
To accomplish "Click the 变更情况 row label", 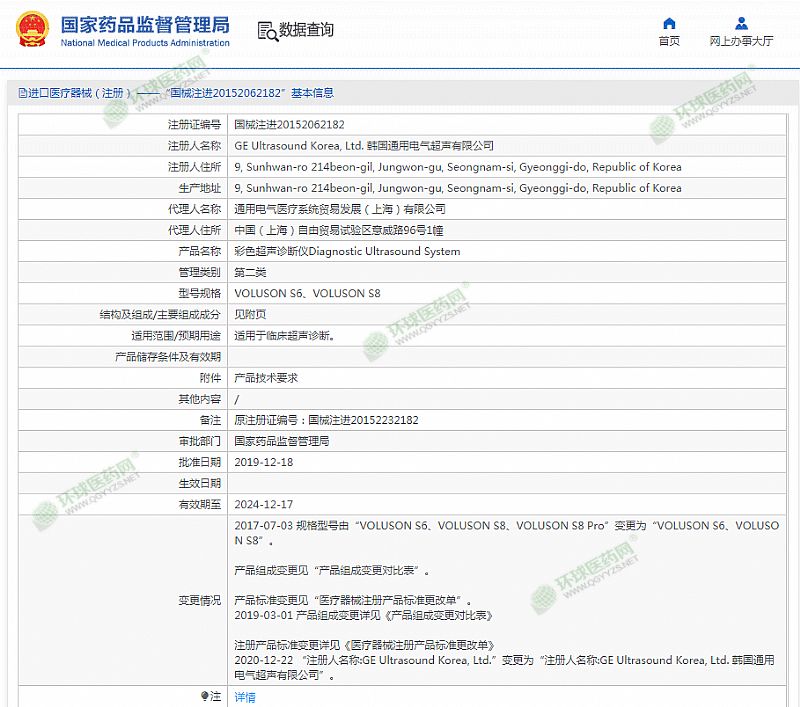I will click(x=199, y=600).
